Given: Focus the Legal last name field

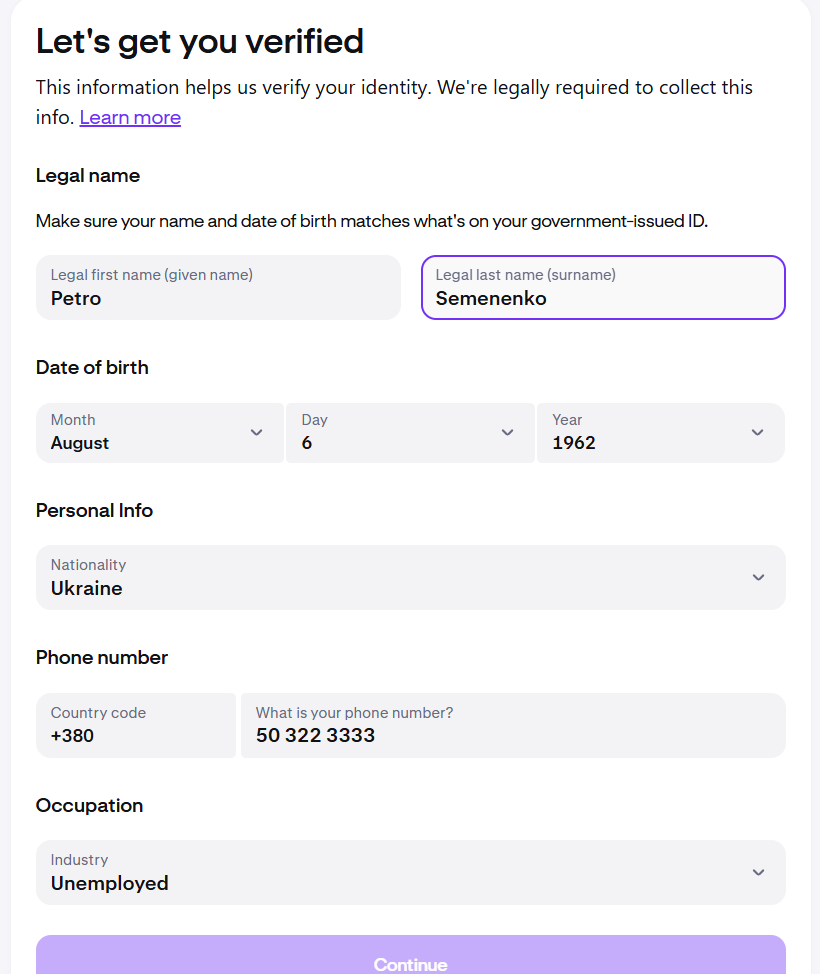Looking at the screenshot, I should [x=603, y=288].
